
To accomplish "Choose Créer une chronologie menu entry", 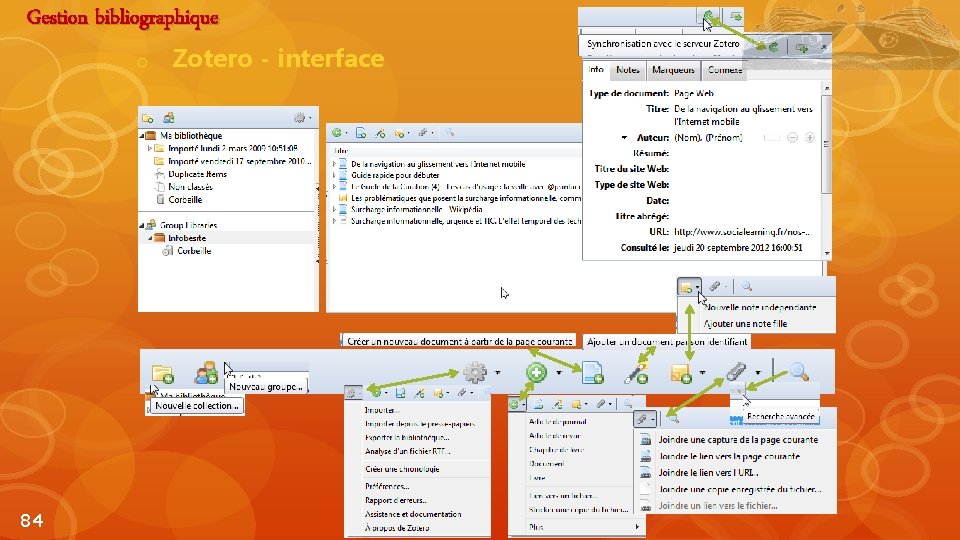I will [402, 469].
